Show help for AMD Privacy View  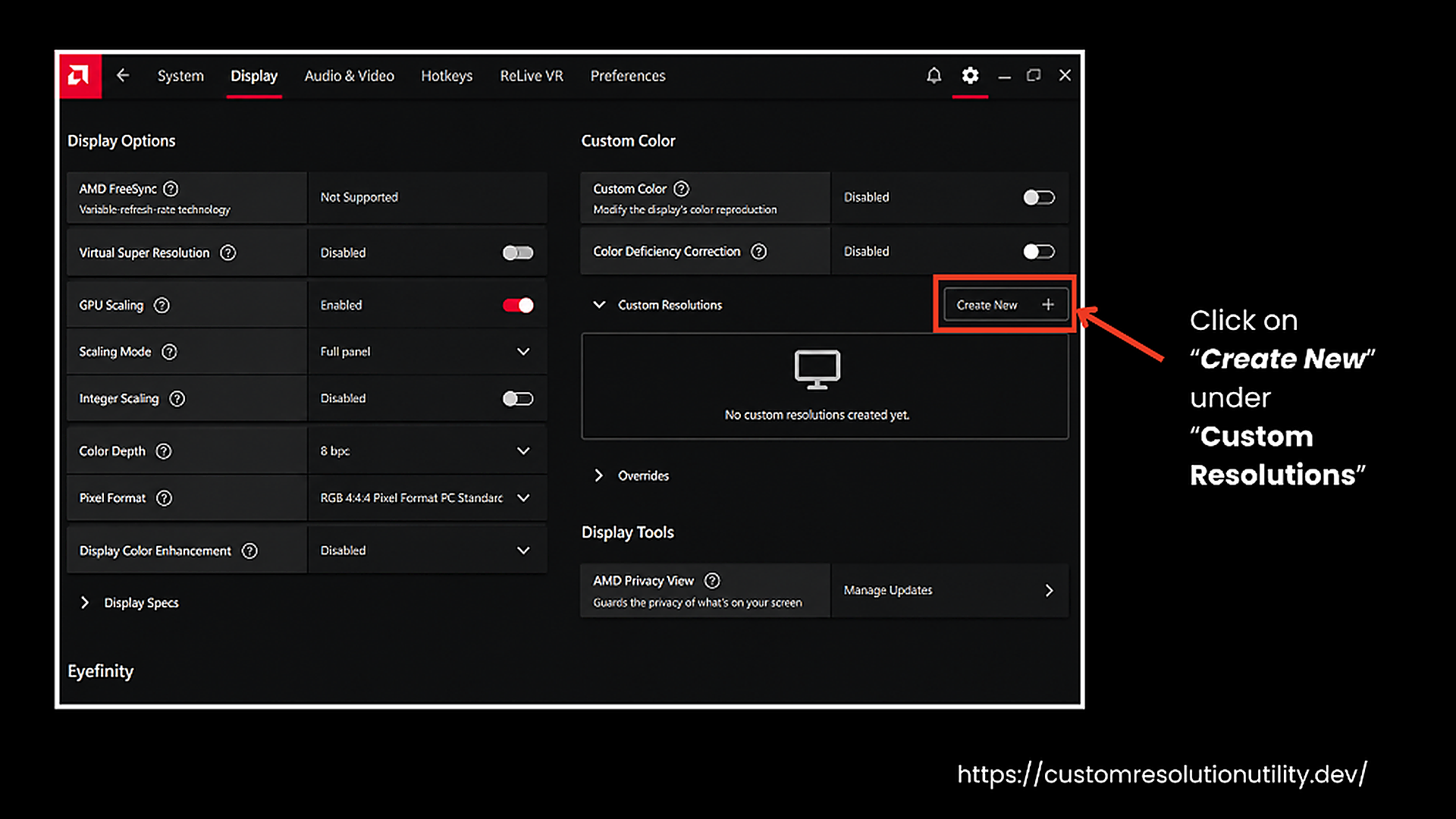click(x=712, y=581)
